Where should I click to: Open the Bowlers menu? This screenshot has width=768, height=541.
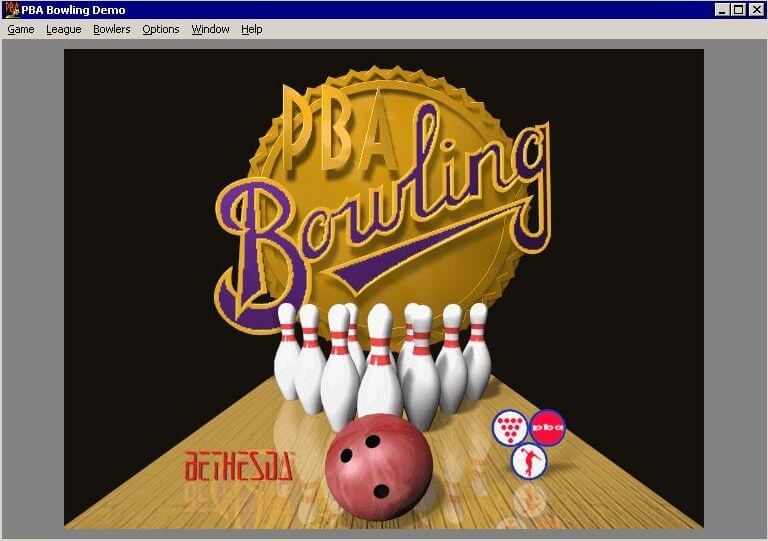(112, 29)
